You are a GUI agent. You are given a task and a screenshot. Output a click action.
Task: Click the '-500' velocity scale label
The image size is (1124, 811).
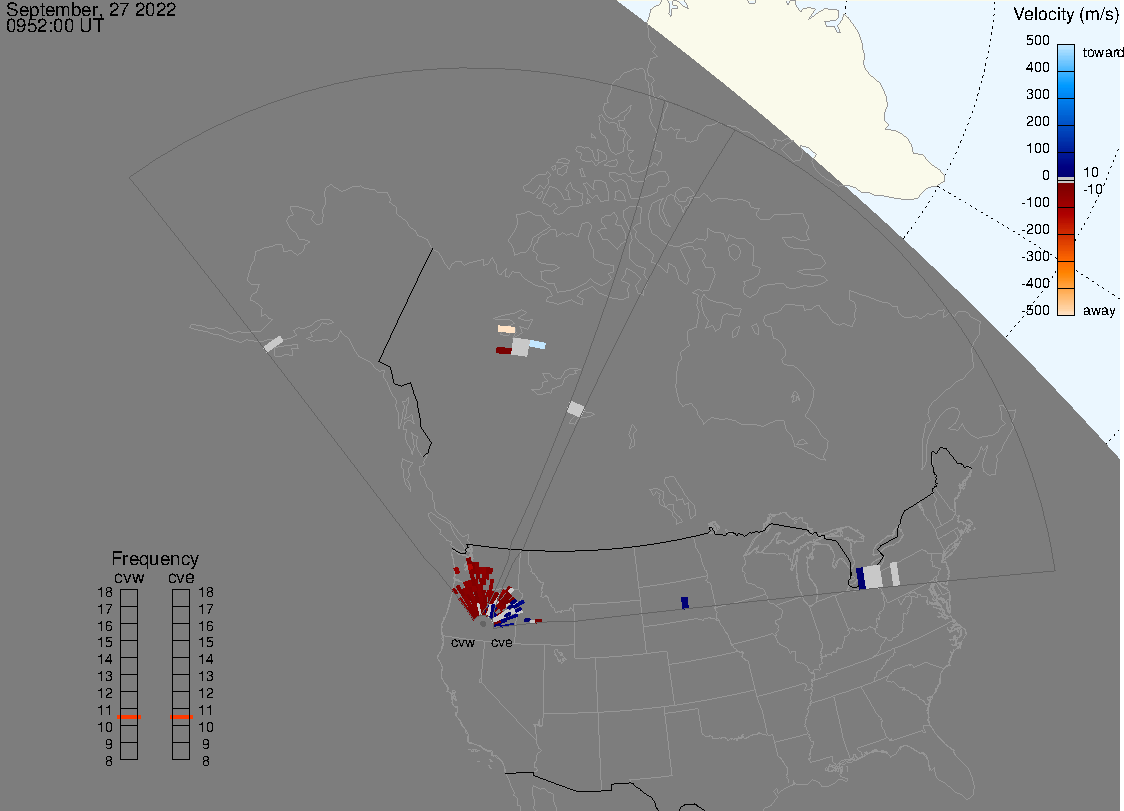point(1035,310)
